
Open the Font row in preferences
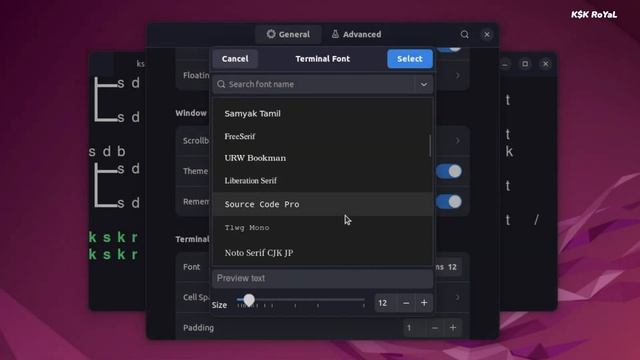(x=322, y=267)
